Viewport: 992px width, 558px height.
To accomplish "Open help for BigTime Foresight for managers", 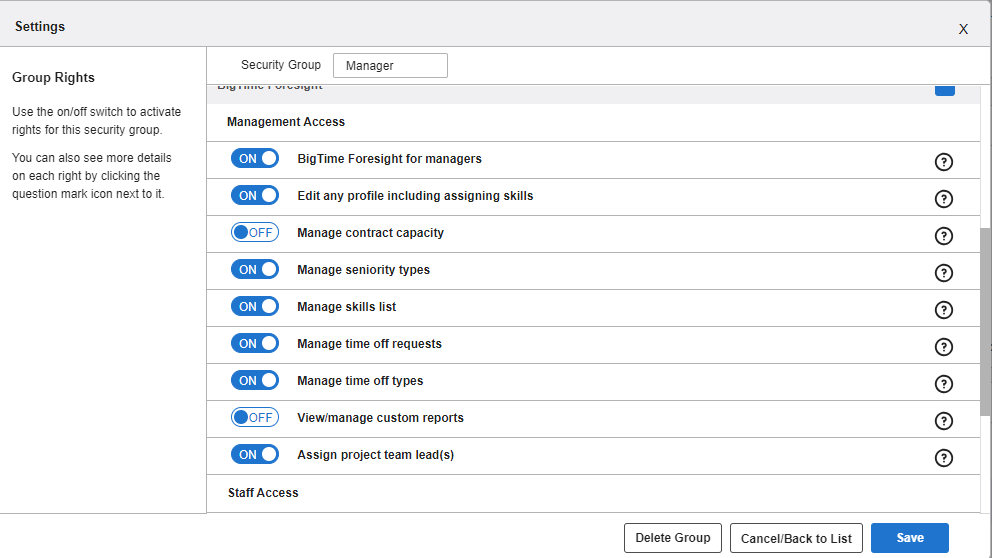I will pyautogui.click(x=943, y=162).
